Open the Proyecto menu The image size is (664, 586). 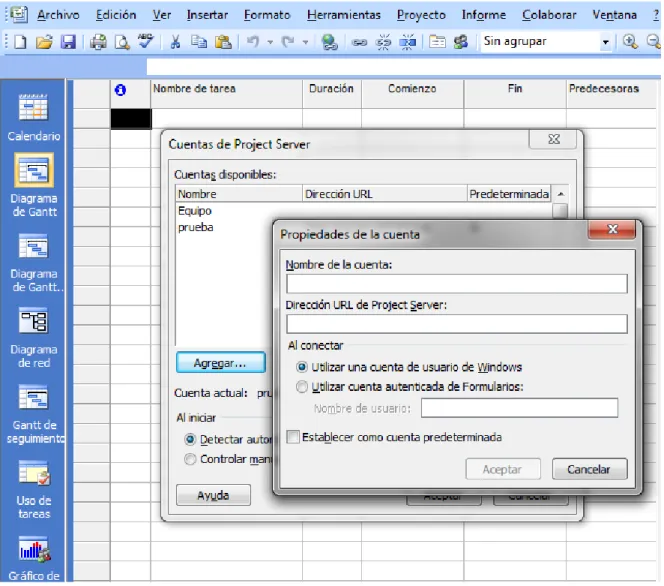pyautogui.click(x=421, y=15)
